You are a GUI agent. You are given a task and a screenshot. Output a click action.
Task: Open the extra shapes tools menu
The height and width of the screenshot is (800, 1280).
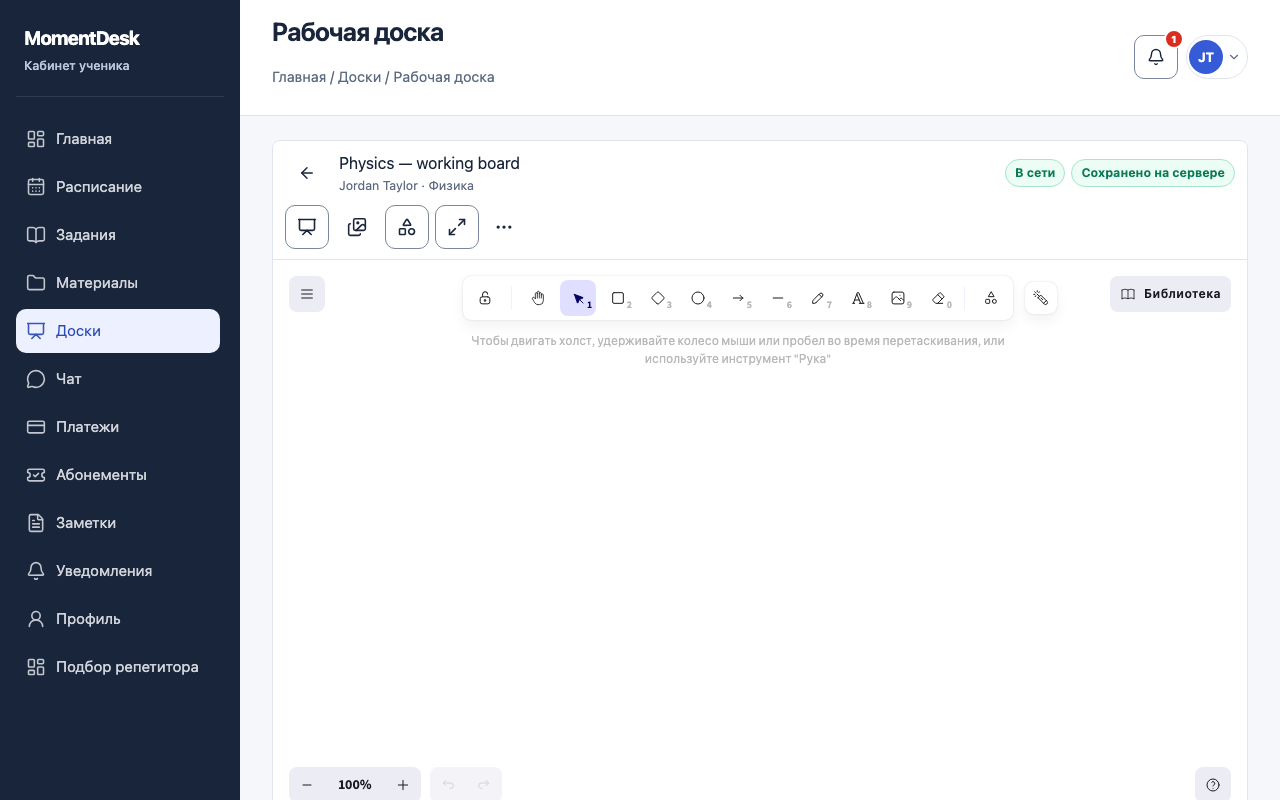coord(991,298)
